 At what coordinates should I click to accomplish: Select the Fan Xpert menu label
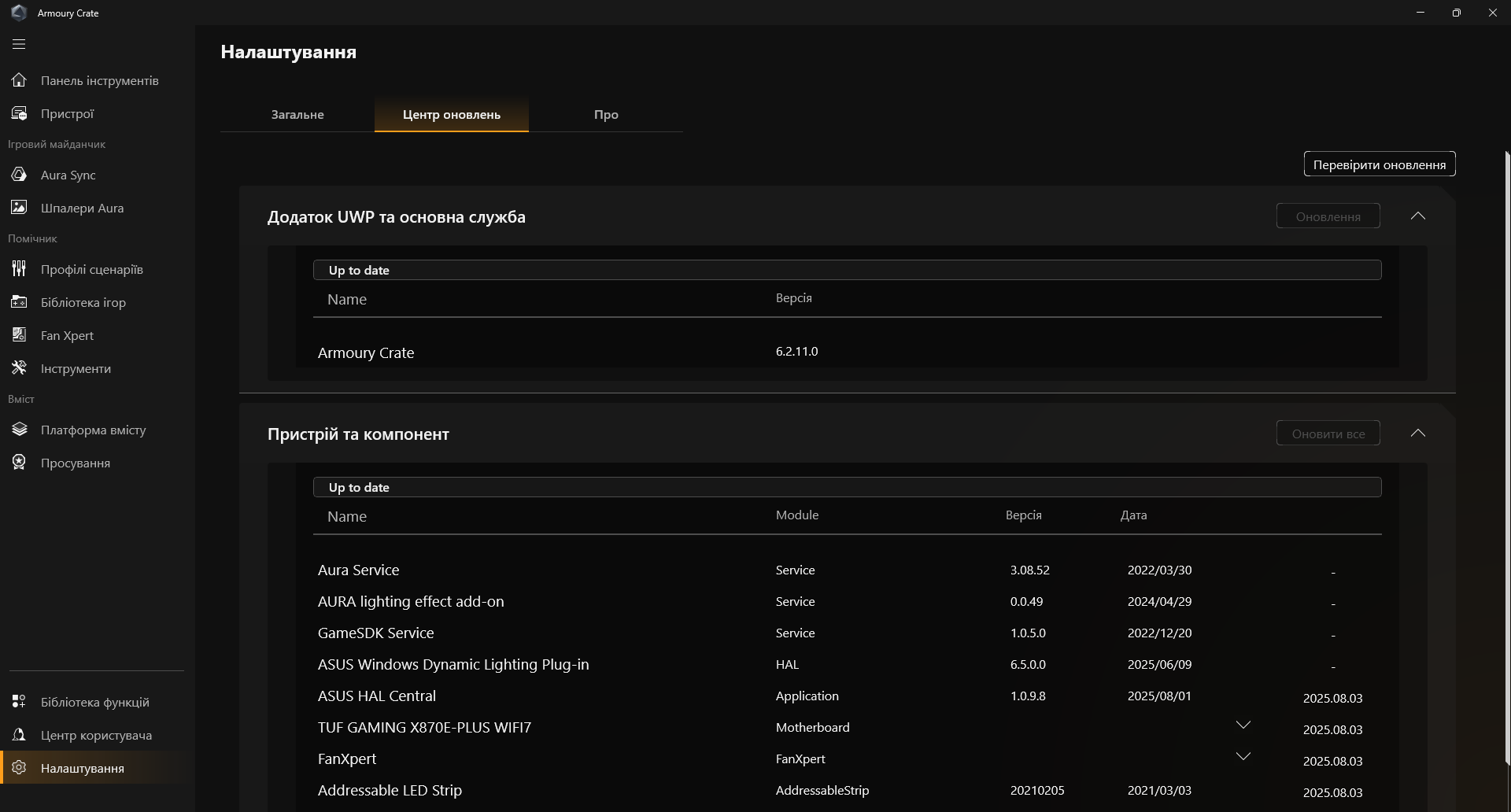tap(67, 335)
